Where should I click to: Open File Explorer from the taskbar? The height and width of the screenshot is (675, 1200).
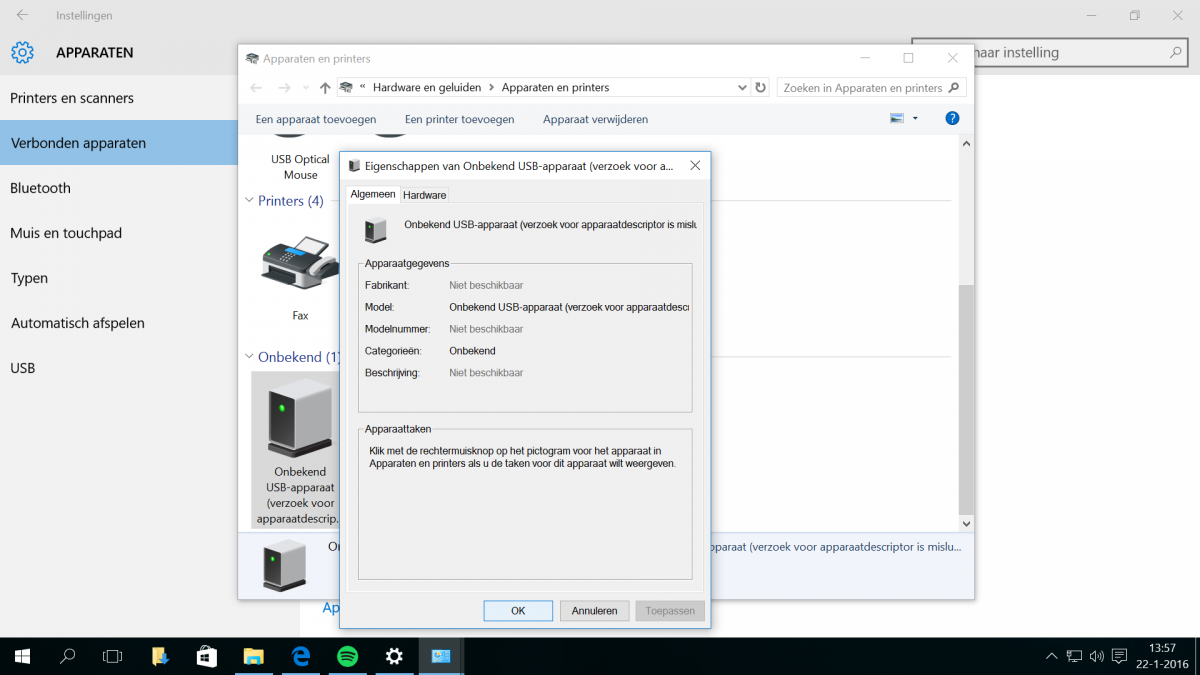coord(254,656)
